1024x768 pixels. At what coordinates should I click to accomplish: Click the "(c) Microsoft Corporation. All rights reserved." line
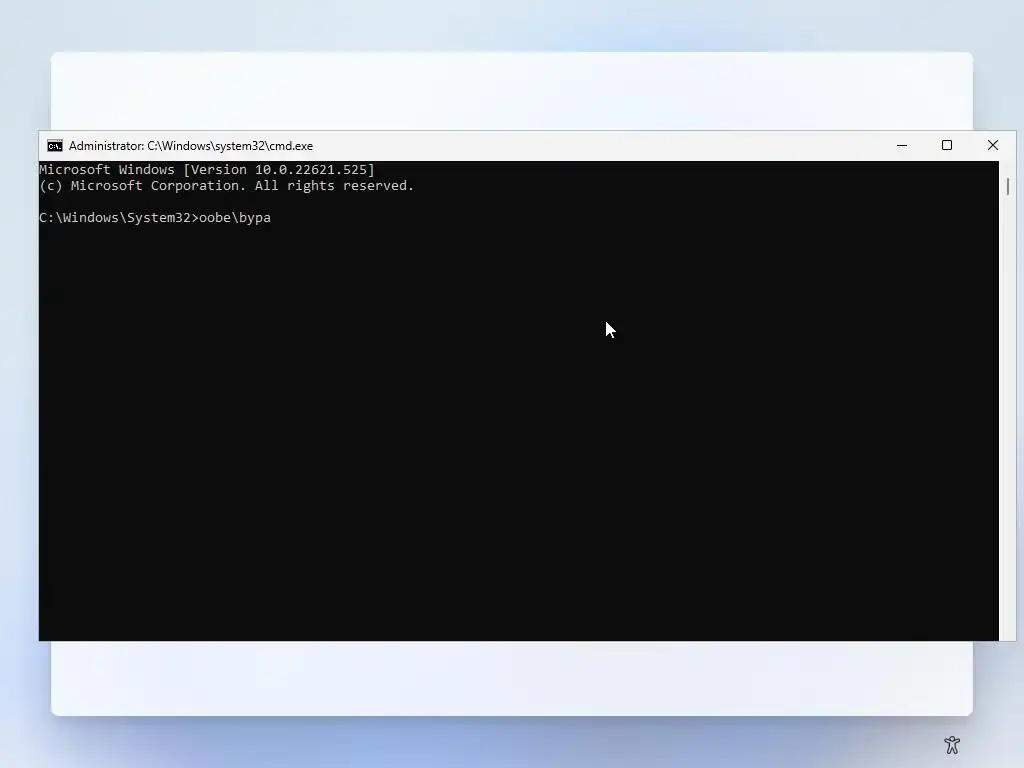click(x=227, y=186)
